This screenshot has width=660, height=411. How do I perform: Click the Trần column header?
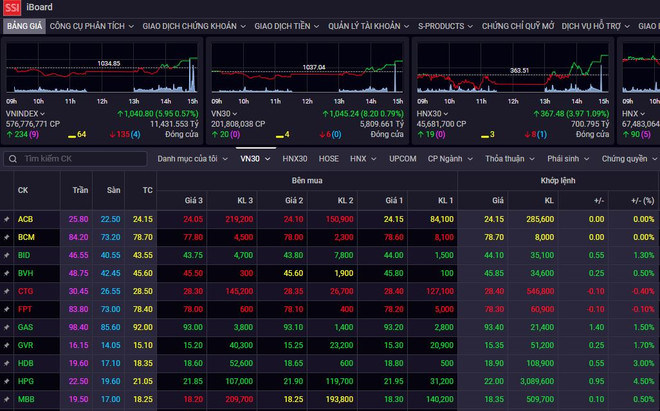pos(80,190)
